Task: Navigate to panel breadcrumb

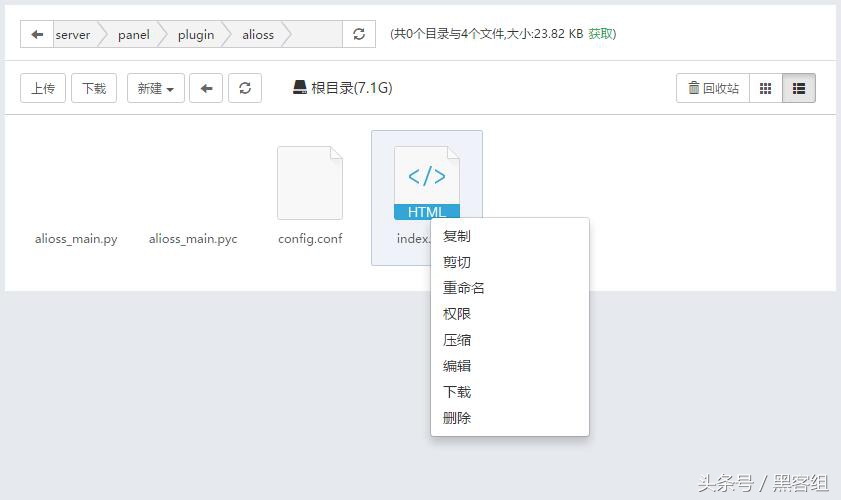Action: pos(134,35)
